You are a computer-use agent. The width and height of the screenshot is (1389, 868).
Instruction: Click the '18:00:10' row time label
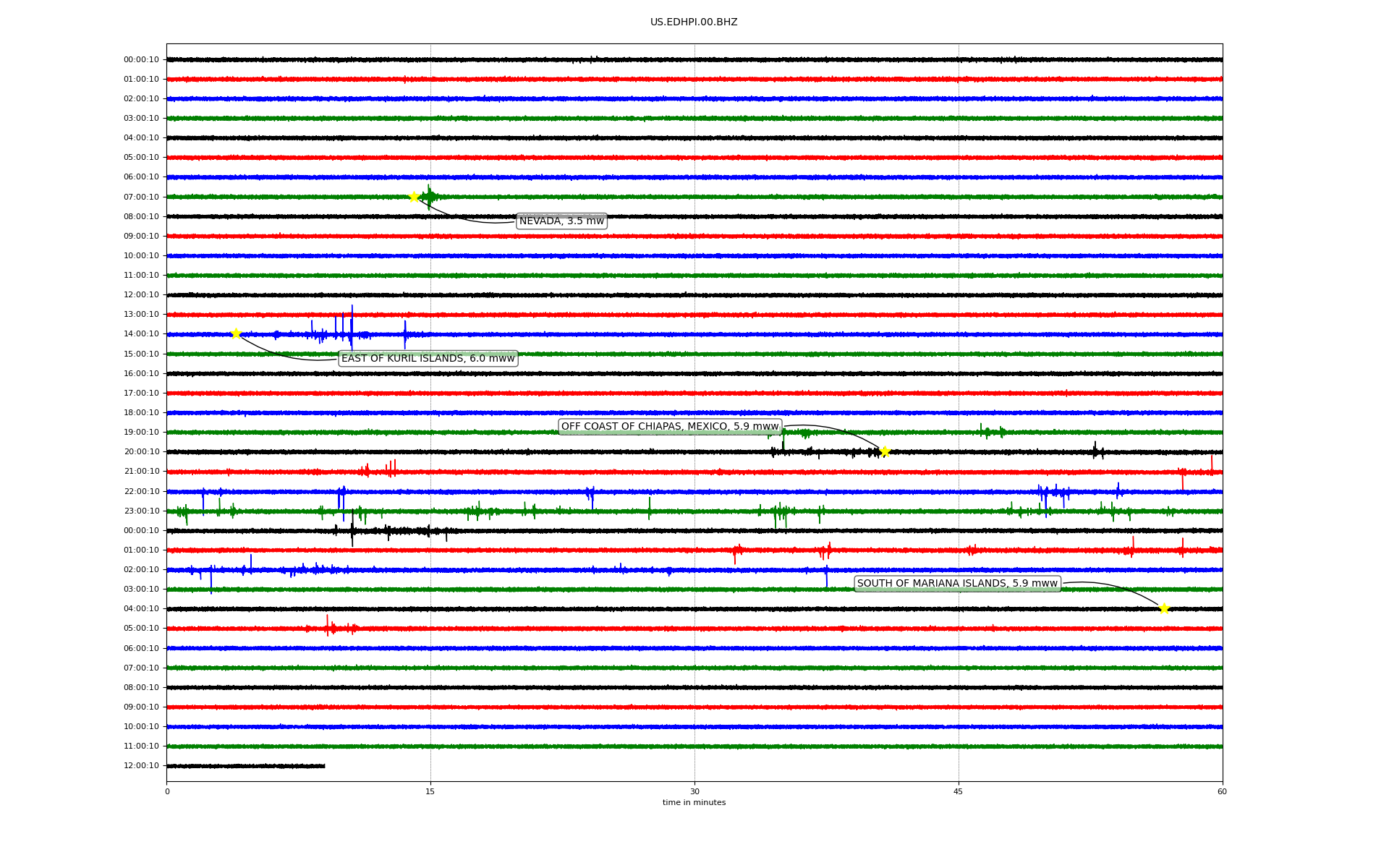pos(141,413)
